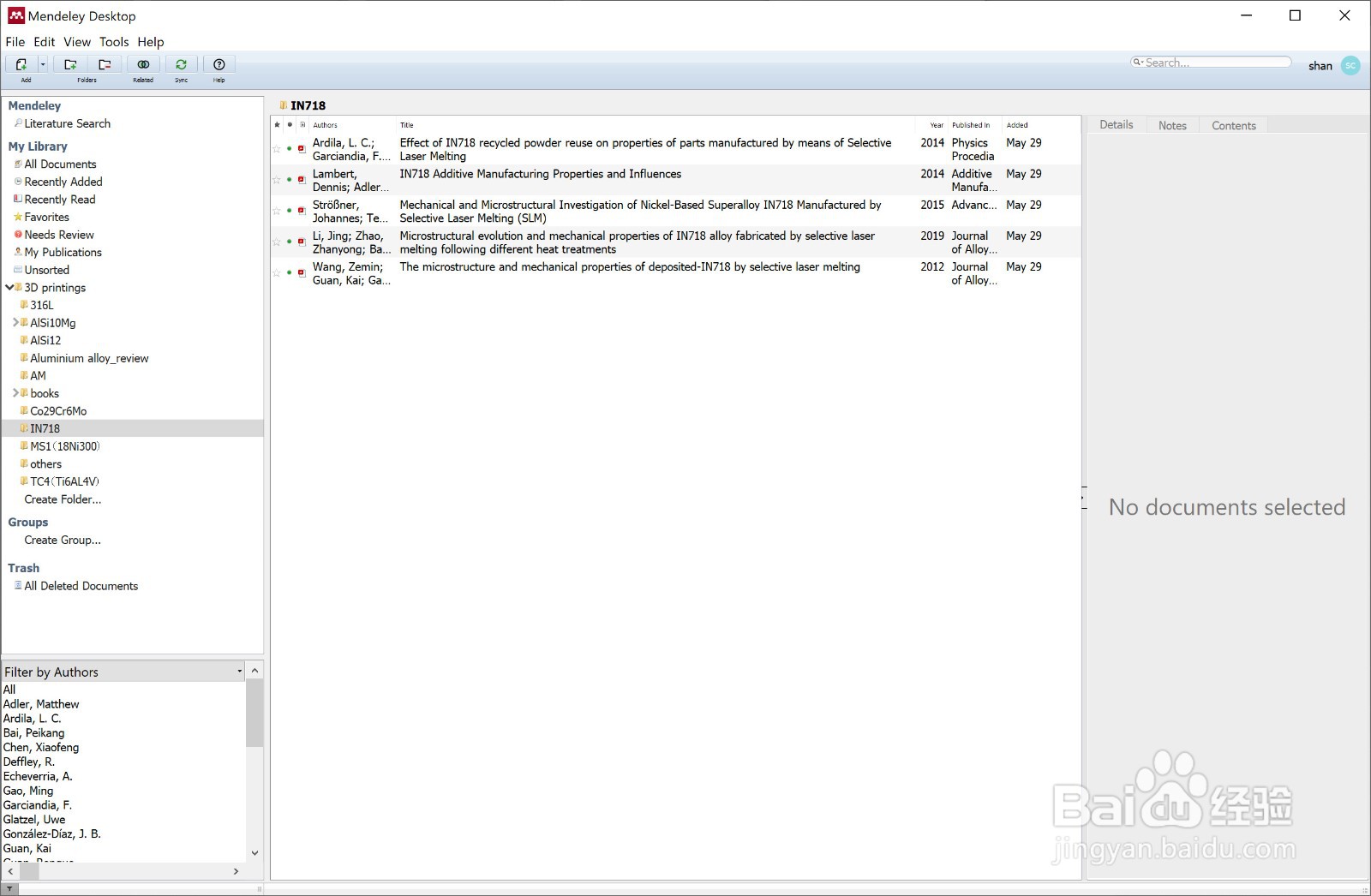The image size is (1371, 896).
Task: Open the Filter by Authors dropdown
Action: coord(239,672)
